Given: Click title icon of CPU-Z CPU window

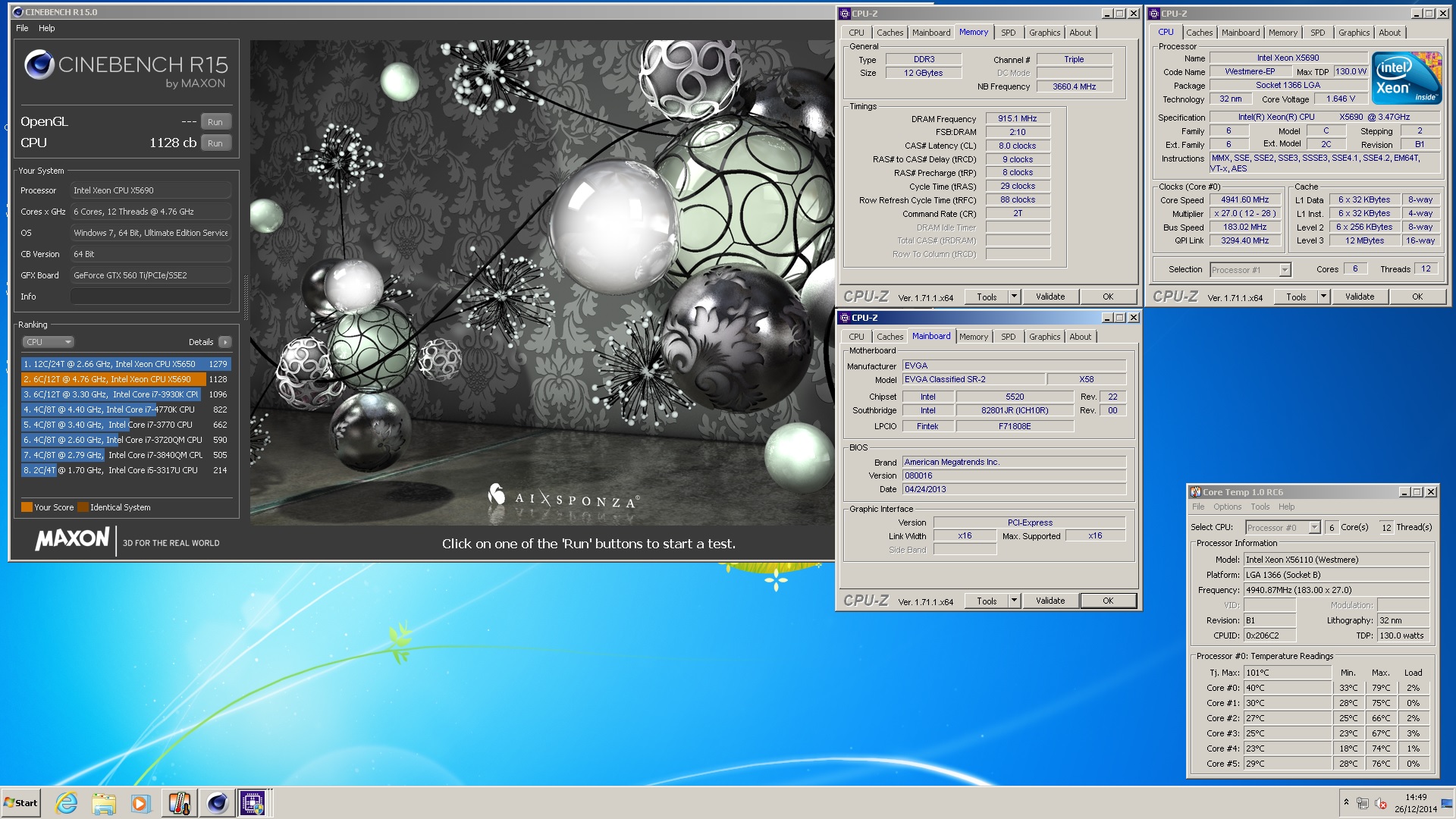Looking at the screenshot, I should click(x=1154, y=14).
